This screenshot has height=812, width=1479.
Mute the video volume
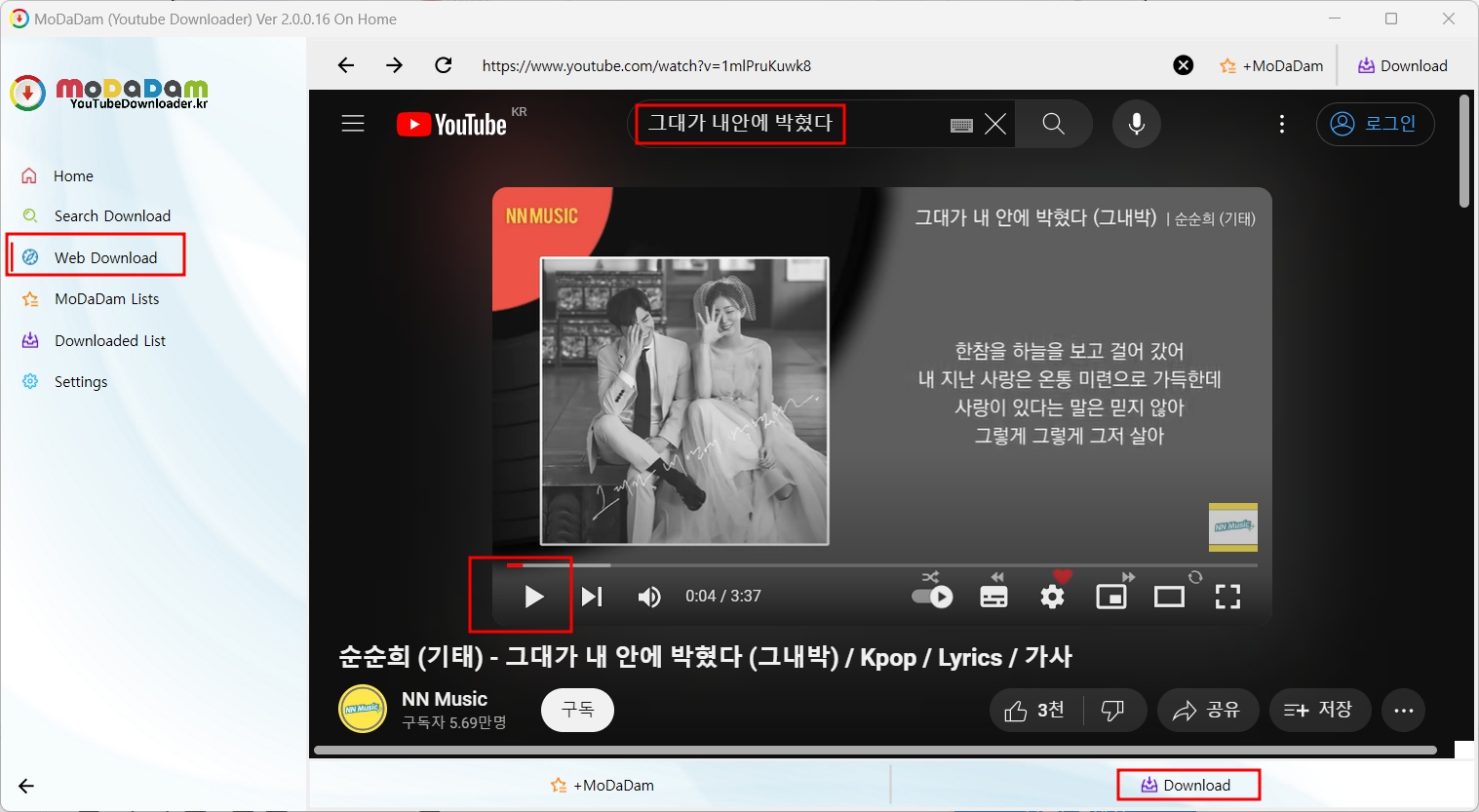[x=649, y=597]
